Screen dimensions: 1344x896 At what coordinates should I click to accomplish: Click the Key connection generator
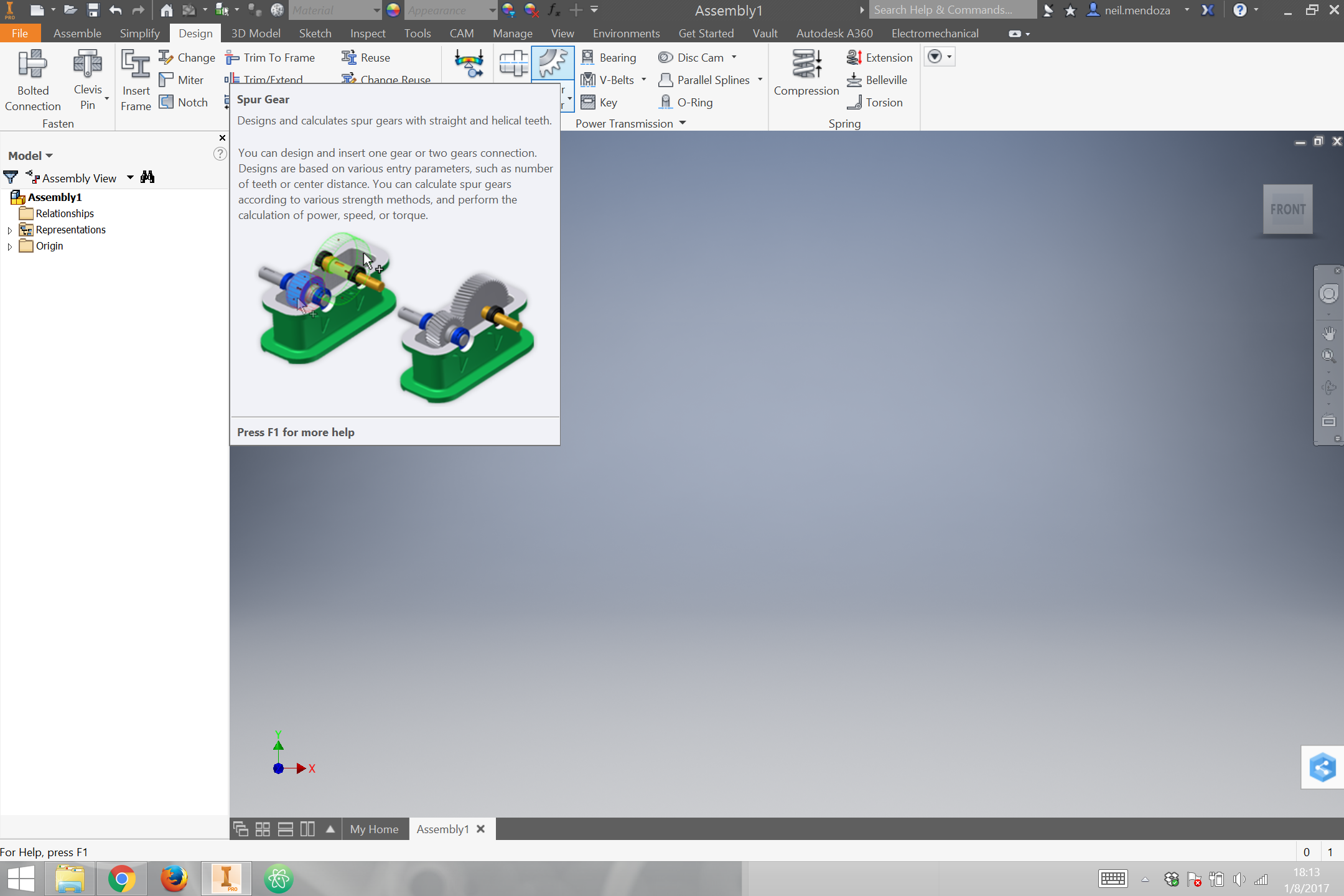tap(599, 102)
